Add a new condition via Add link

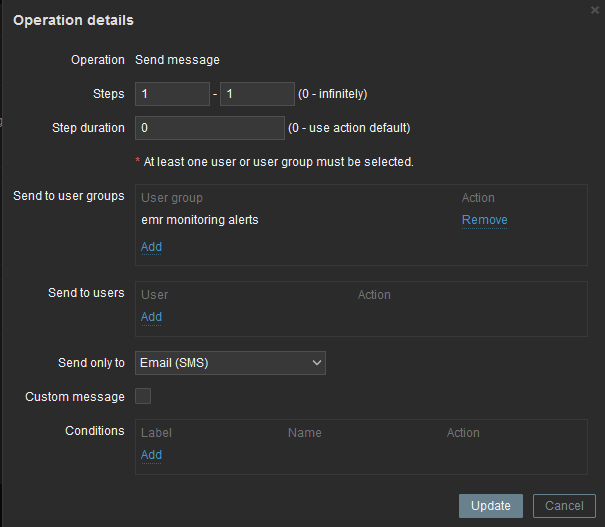[151, 455]
